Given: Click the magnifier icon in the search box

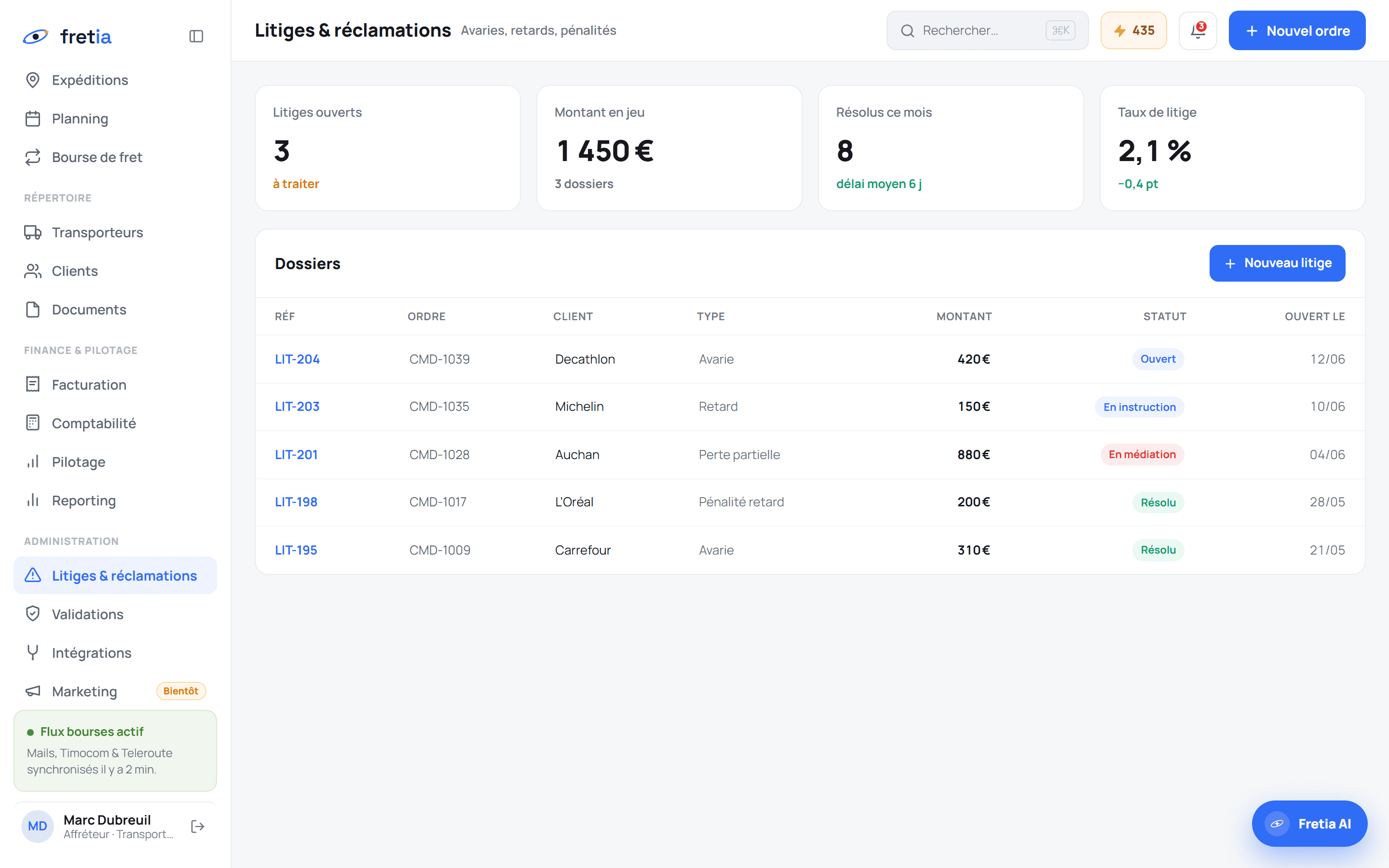Looking at the screenshot, I should [x=908, y=30].
